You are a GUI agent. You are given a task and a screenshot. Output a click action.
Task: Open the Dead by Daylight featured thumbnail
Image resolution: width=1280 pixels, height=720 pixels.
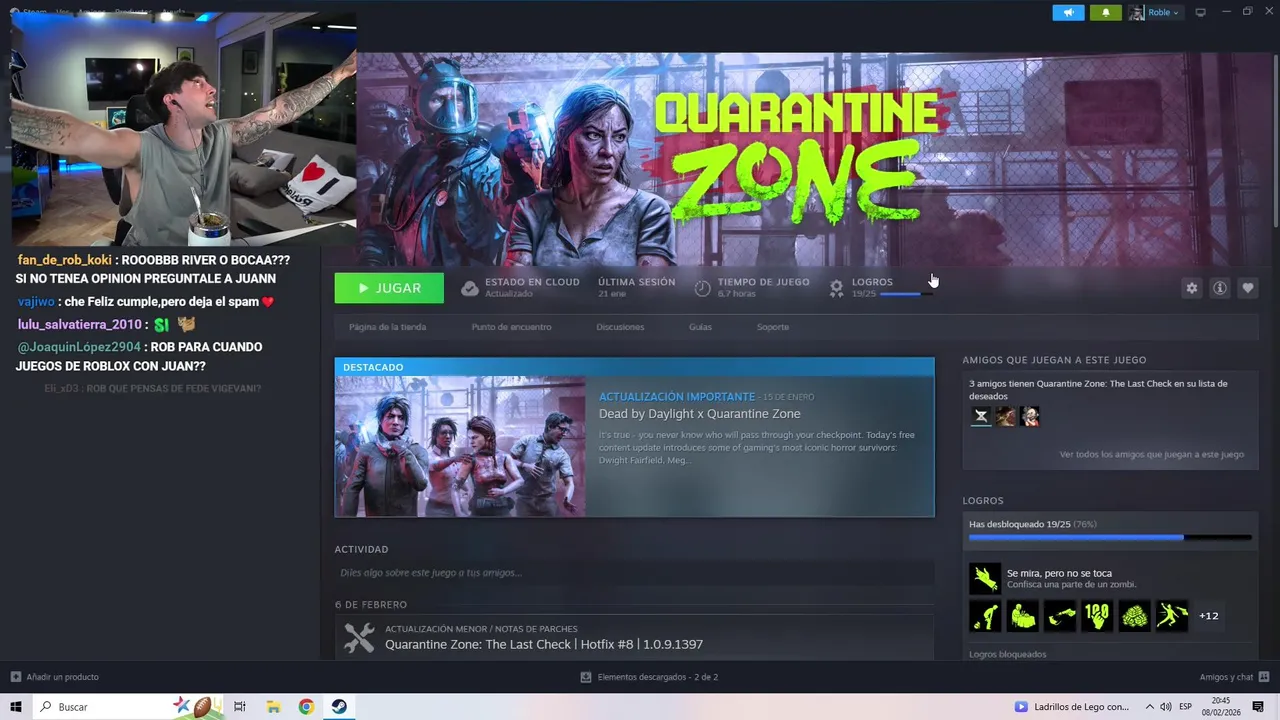(460, 446)
